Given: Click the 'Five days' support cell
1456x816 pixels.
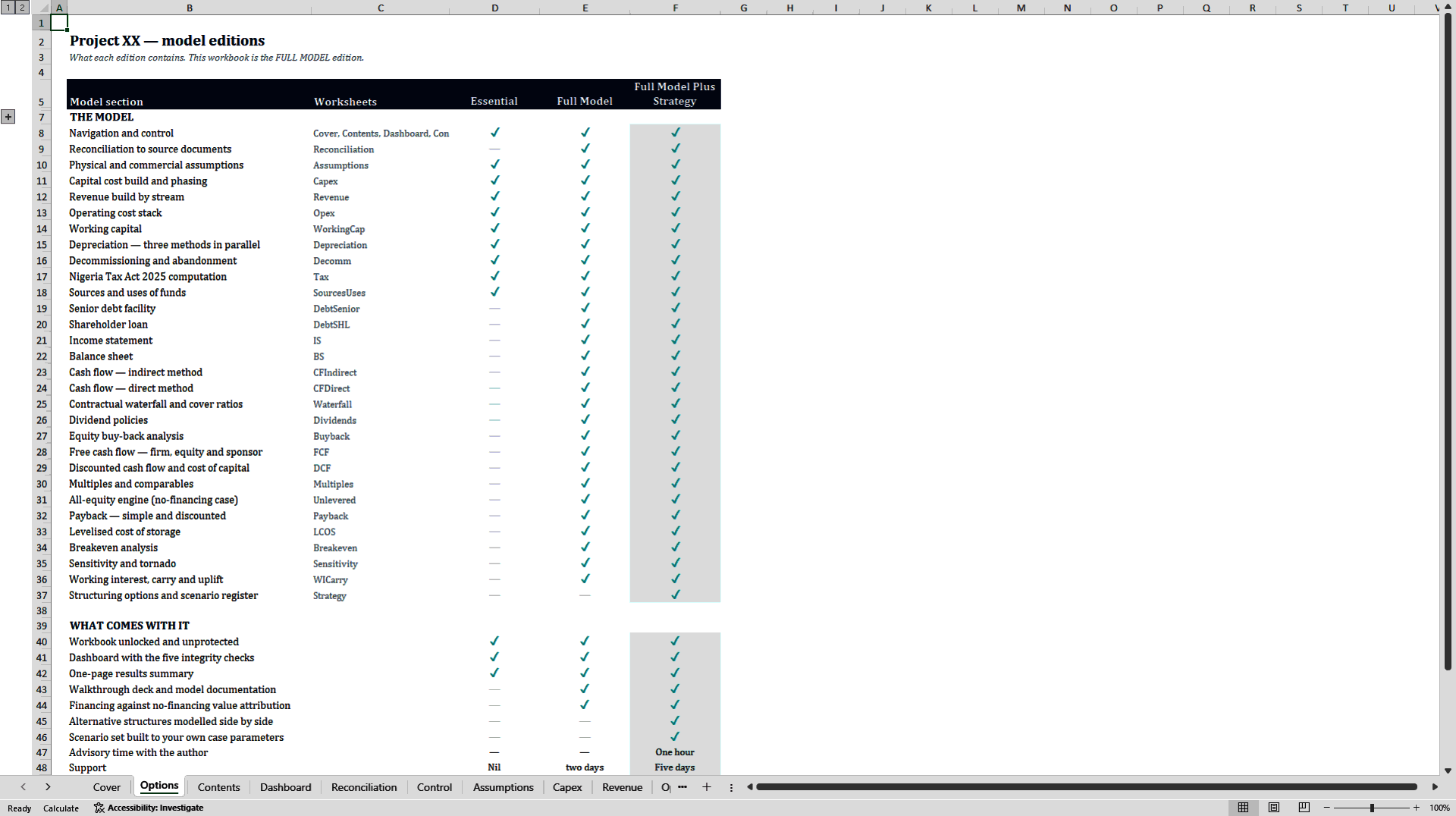Looking at the screenshot, I should [x=675, y=767].
